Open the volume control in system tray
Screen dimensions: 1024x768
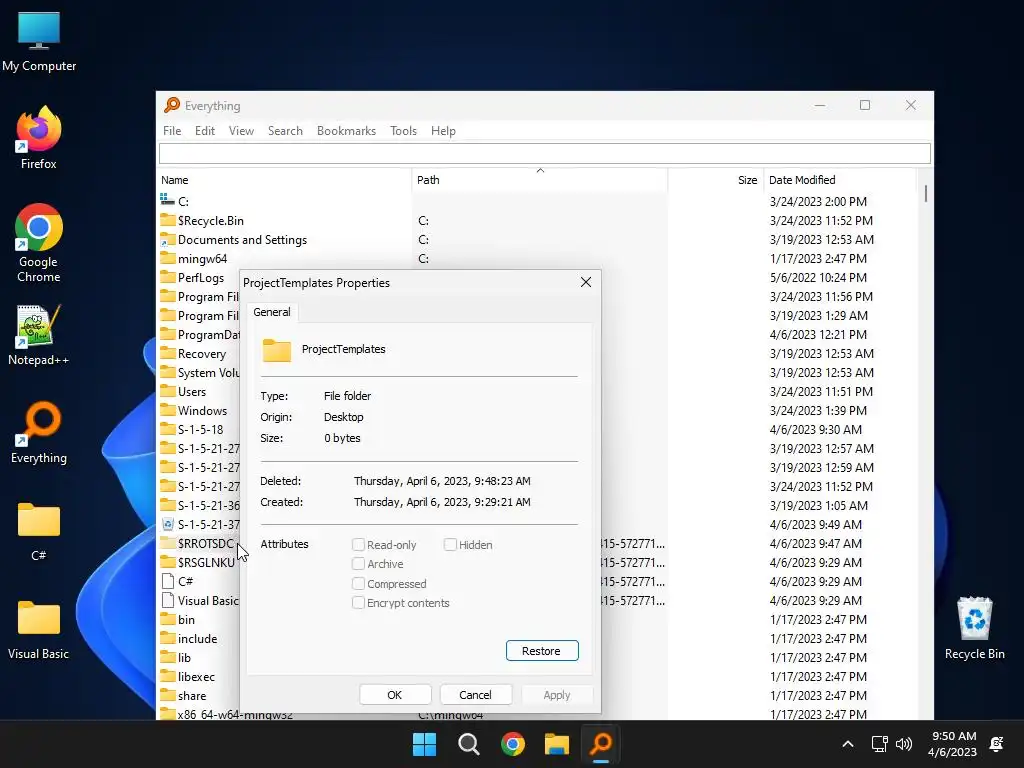(x=904, y=744)
